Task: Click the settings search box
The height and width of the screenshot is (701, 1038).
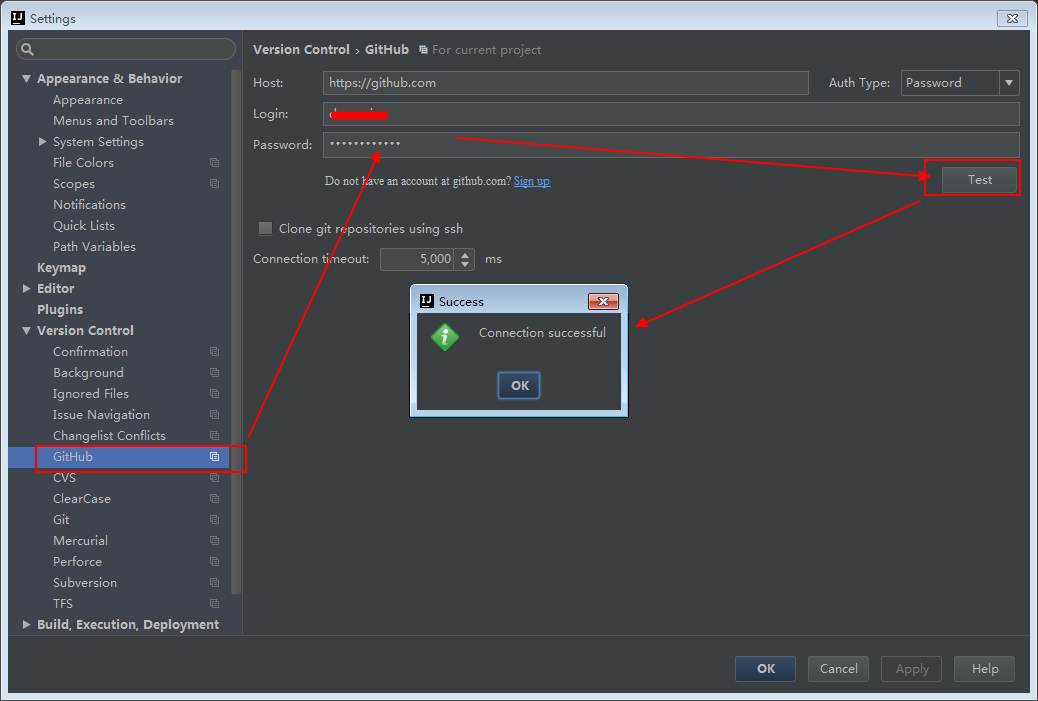Action: pos(126,49)
